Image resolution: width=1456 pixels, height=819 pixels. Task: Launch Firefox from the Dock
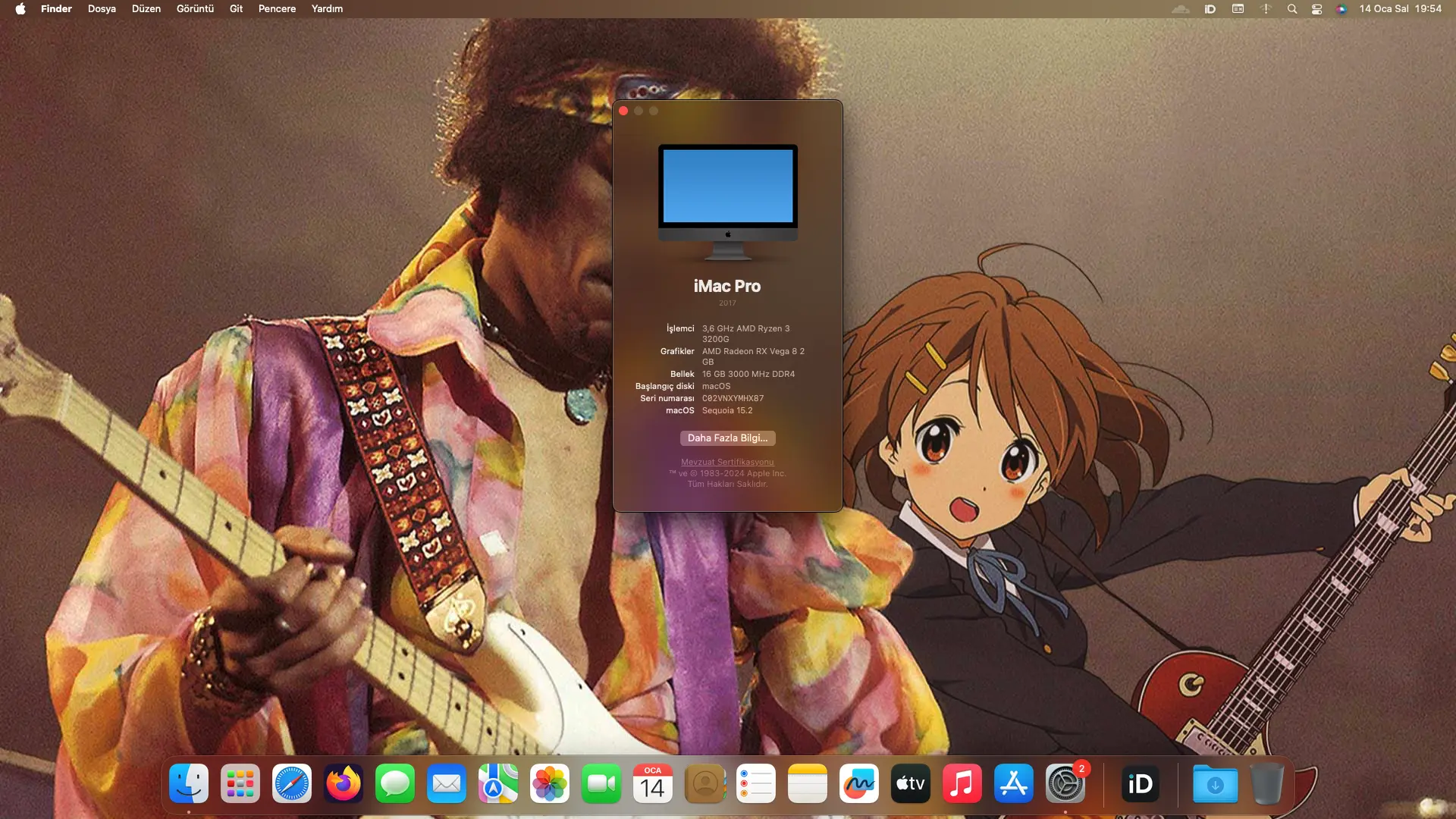pyautogui.click(x=344, y=783)
